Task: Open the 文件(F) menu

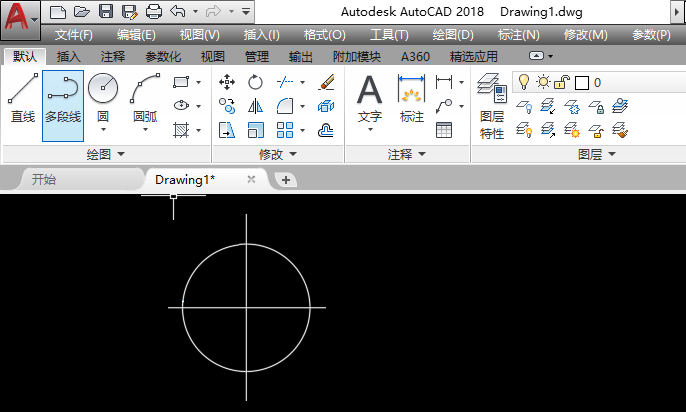Action: coord(74,35)
